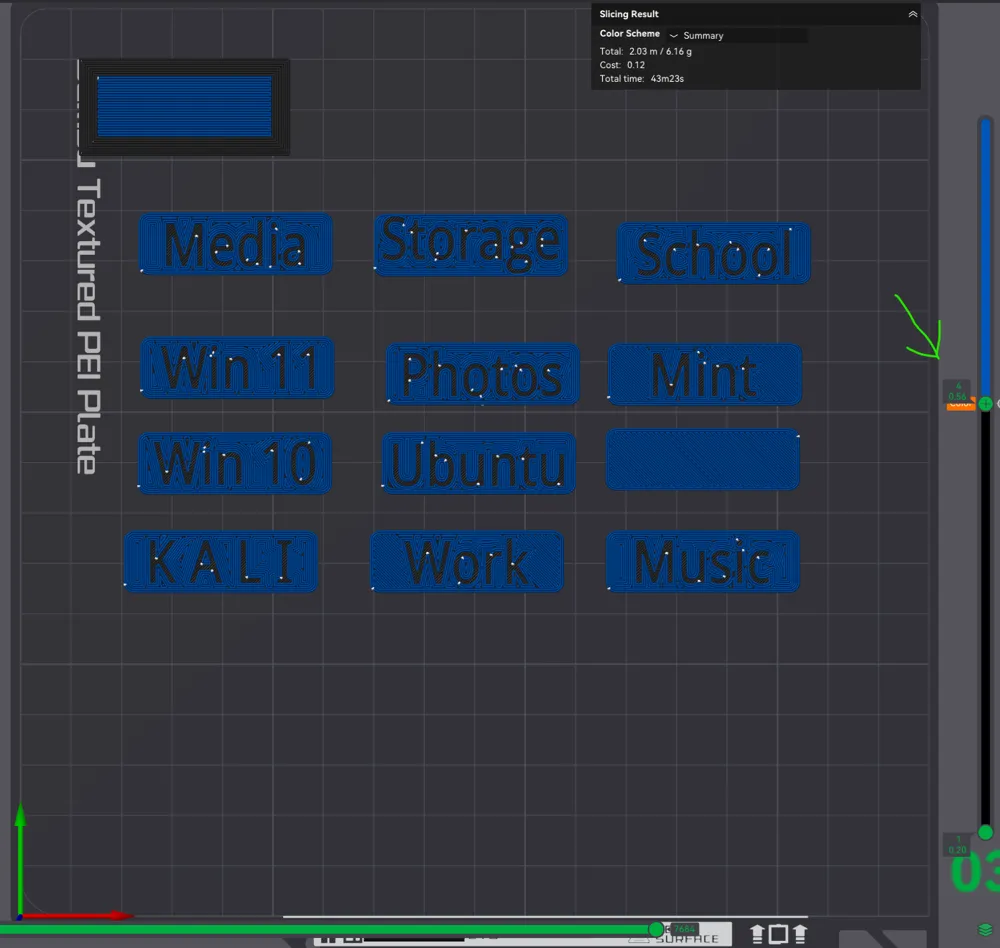Select the Media label object
Image resolution: width=1000 pixels, height=948 pixels.
(236, 244)
